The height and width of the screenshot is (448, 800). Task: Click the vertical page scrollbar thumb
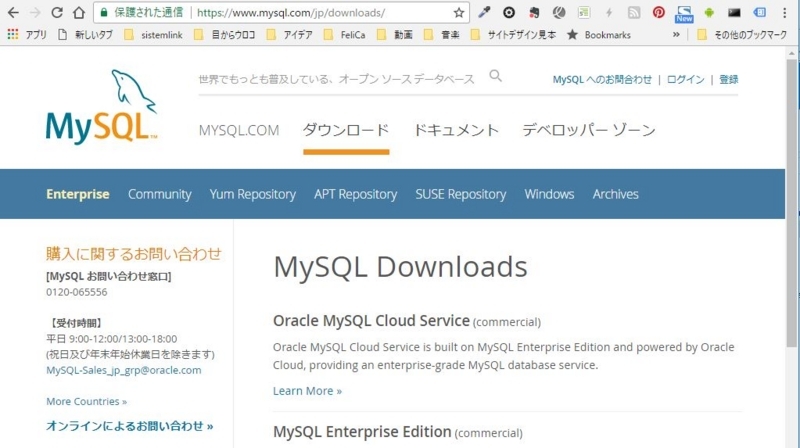pyautogui.click(x=792, y=203)
